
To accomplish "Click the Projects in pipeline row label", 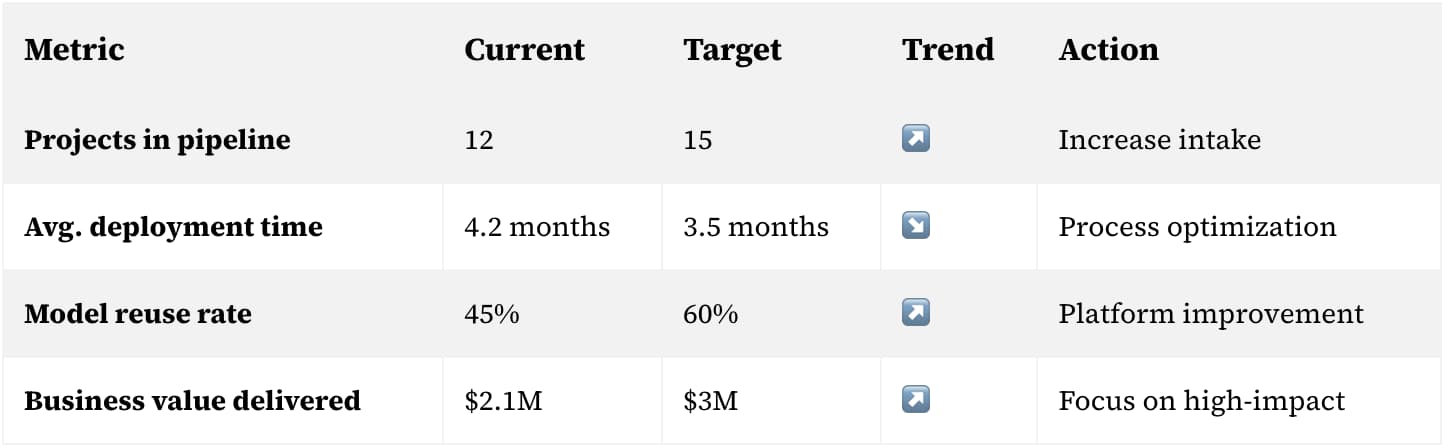I will click(157, 140).
